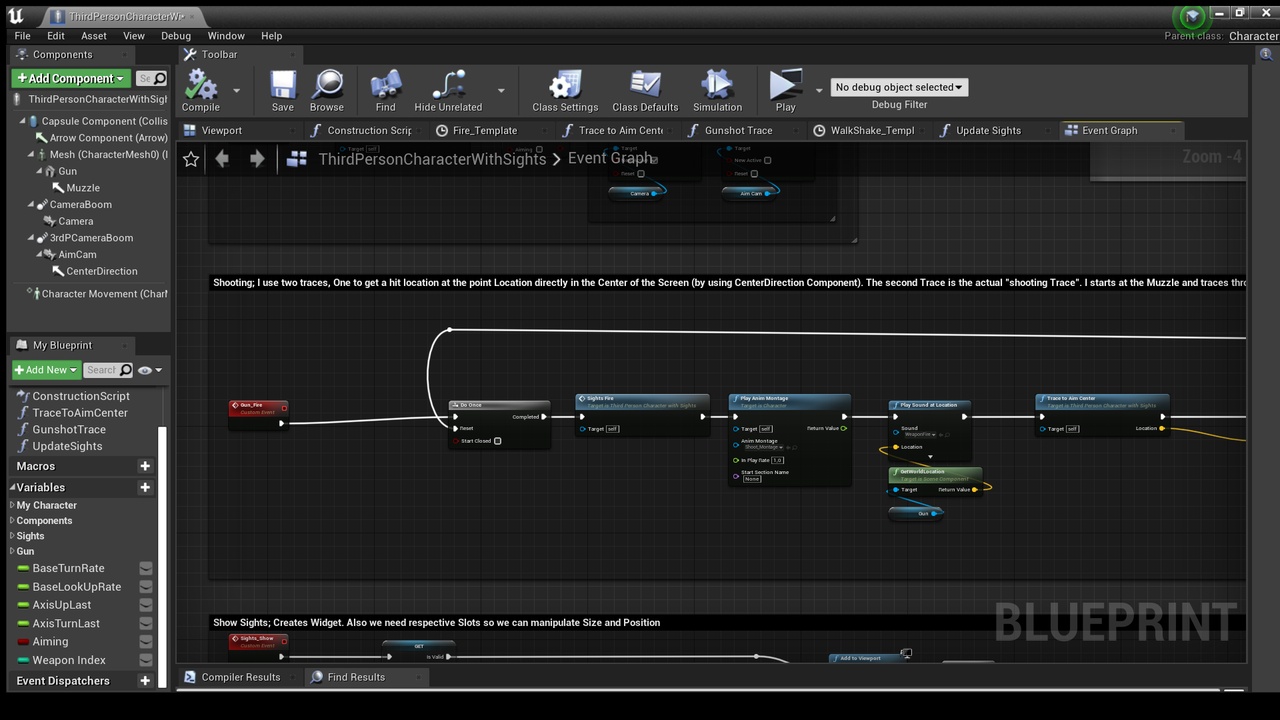This screenshot has height=720, width=1280.
Task: Click the Add New button in My Blueprint
Action: (x=45, y=370)
